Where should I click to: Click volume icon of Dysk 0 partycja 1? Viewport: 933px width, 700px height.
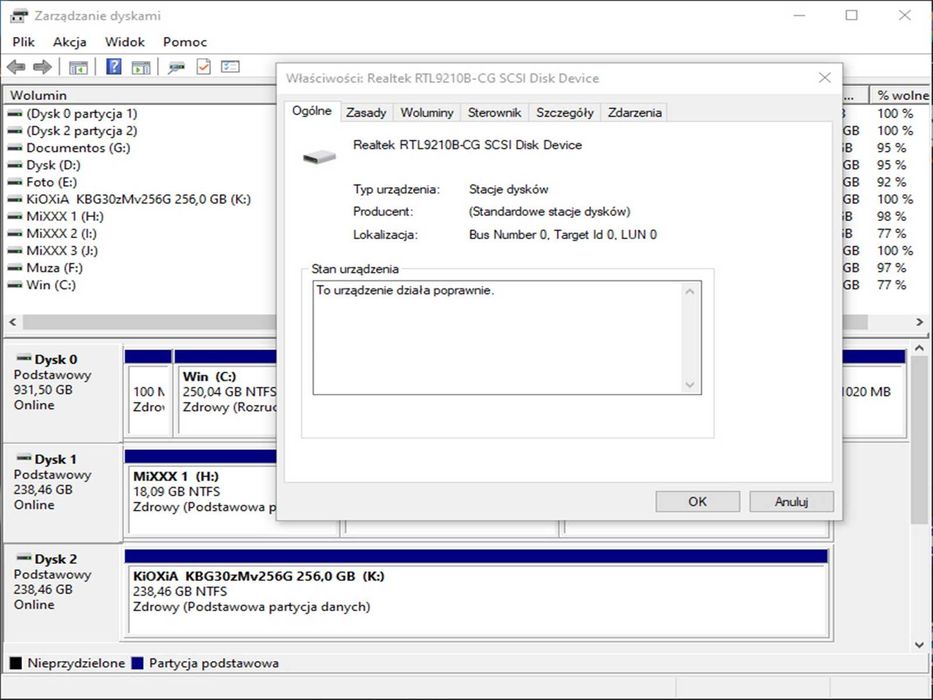[15, 113]
